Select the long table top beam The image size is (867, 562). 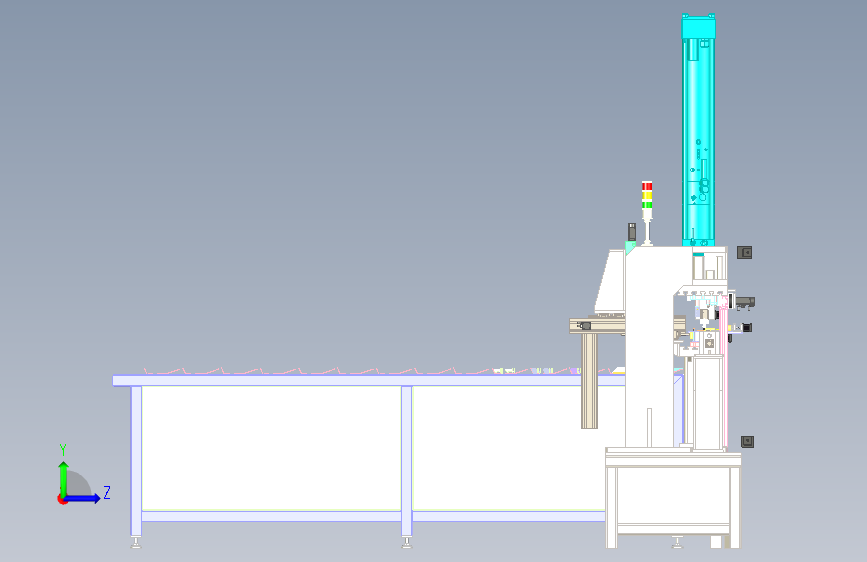pyautogui.click(x=369, y=380)
